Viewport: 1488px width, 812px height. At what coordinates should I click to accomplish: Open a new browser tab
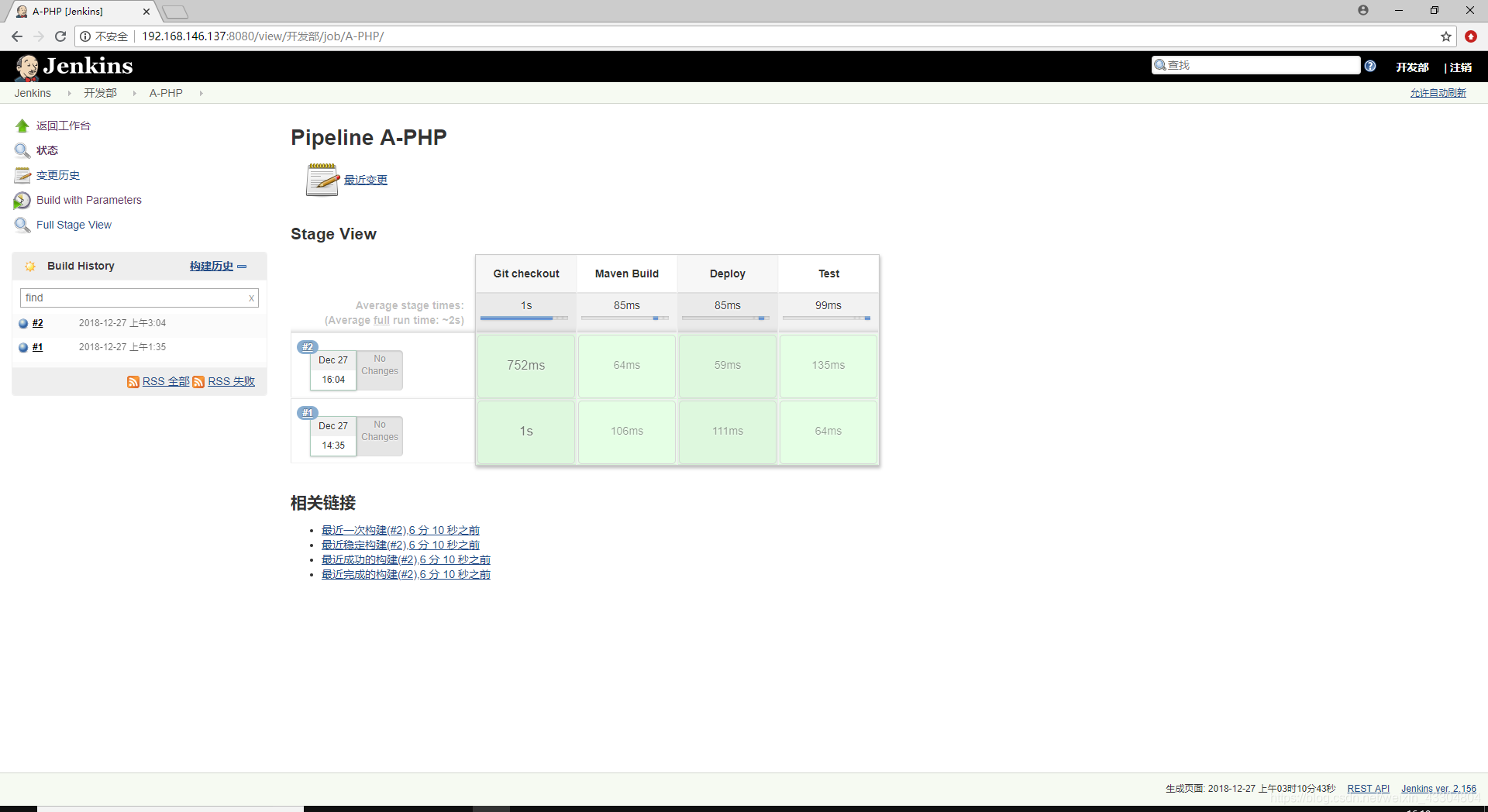[x=175, y=12]
